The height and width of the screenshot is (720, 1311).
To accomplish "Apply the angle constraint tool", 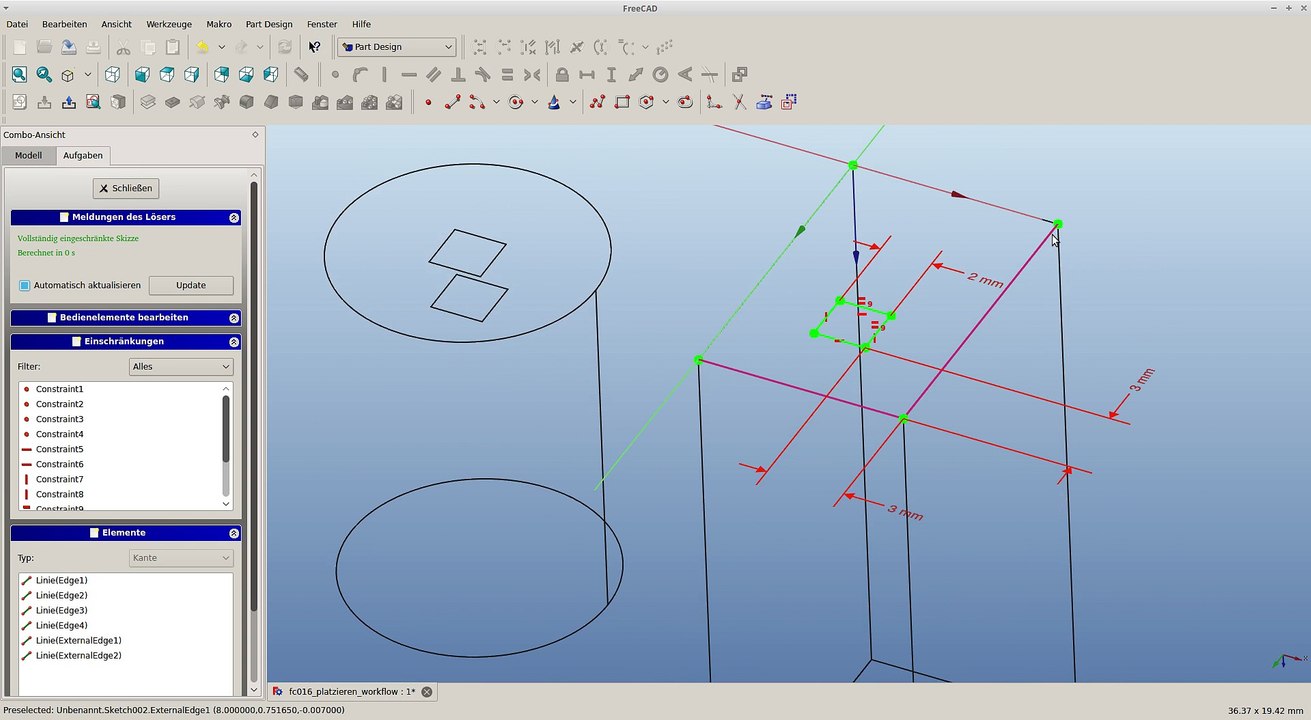I will point(685,74).
